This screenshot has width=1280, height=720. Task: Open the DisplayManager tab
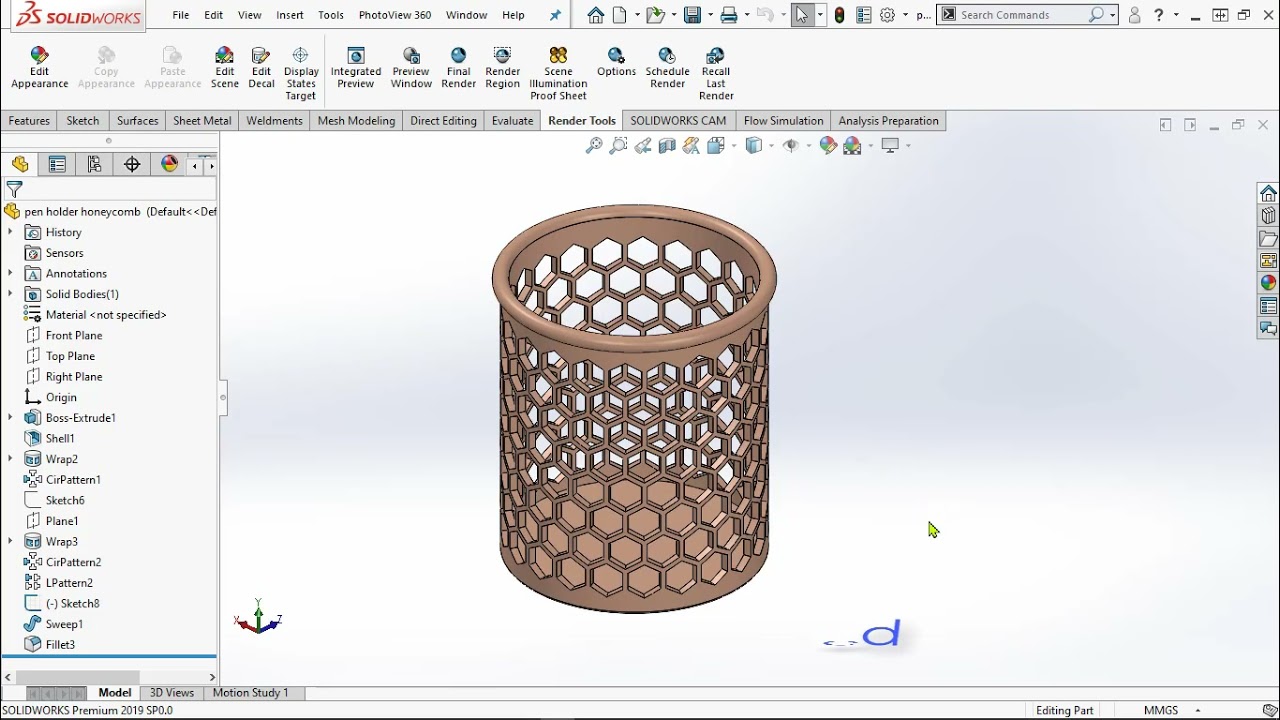169,165
